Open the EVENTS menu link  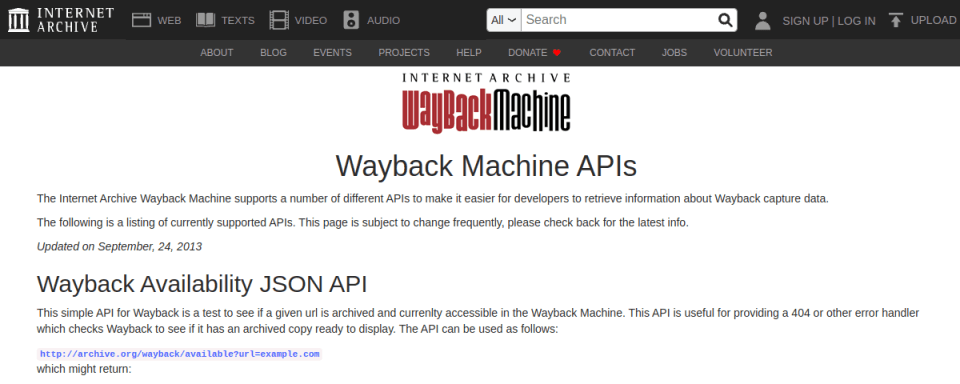click(332, 53)
